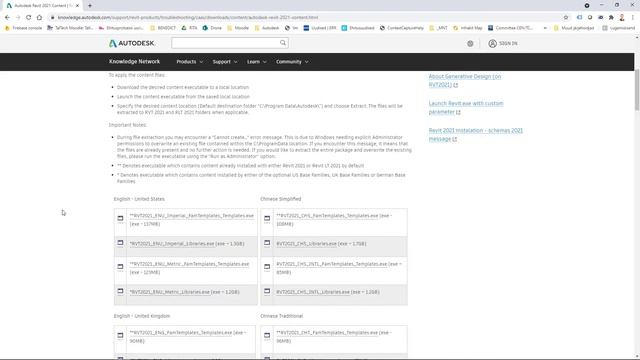Open the globe language selector icon
640x360 pixels.
[x=470, y=43]
